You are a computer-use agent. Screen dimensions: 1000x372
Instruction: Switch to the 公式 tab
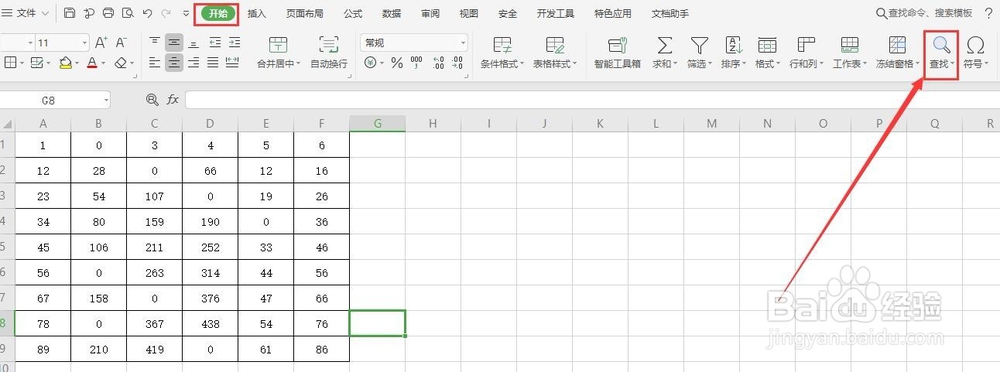click(353, 13)
